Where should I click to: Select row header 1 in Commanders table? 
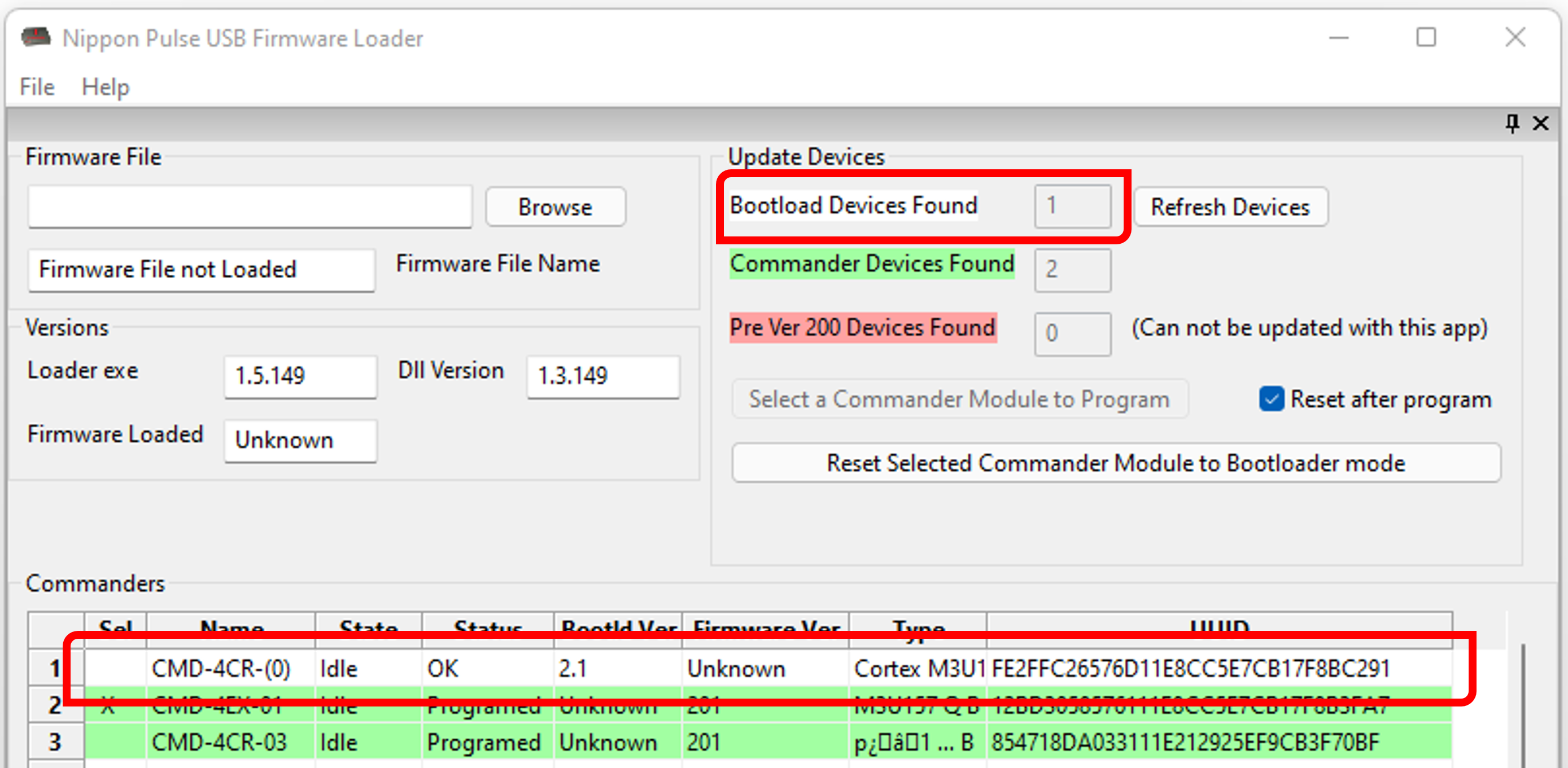(x=56, y=668)
